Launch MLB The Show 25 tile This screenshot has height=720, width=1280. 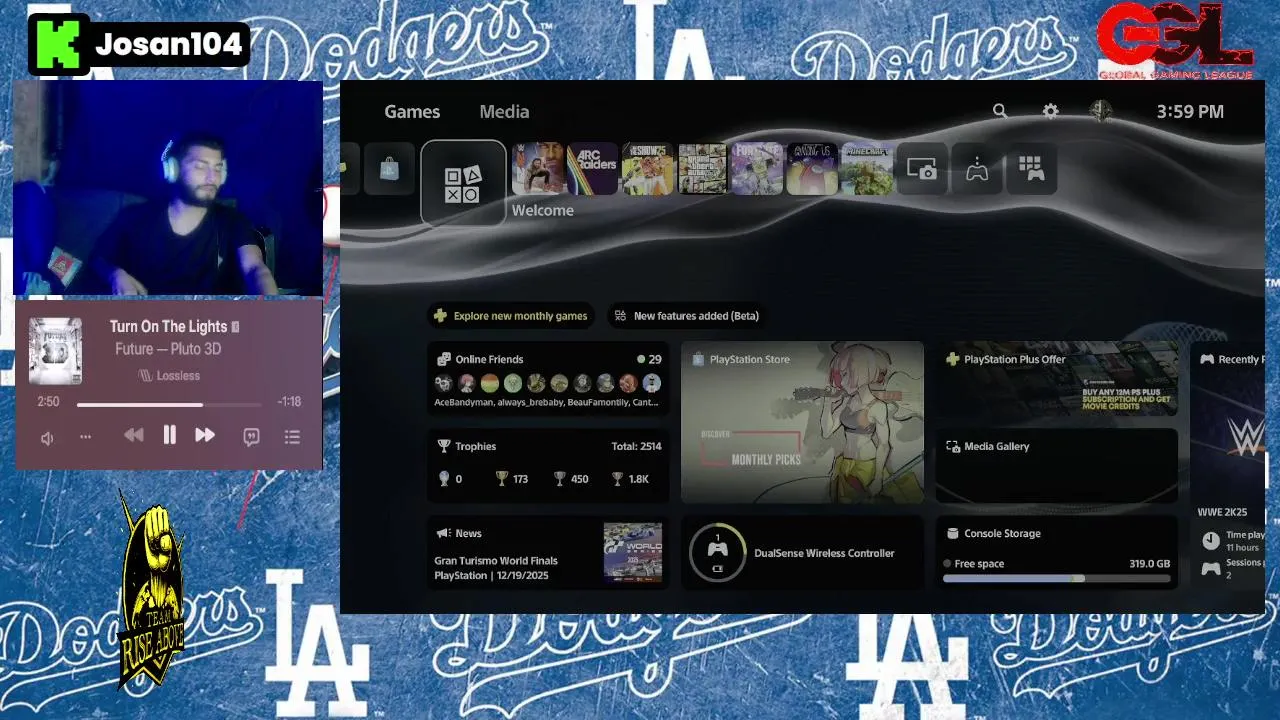(647, 169)
